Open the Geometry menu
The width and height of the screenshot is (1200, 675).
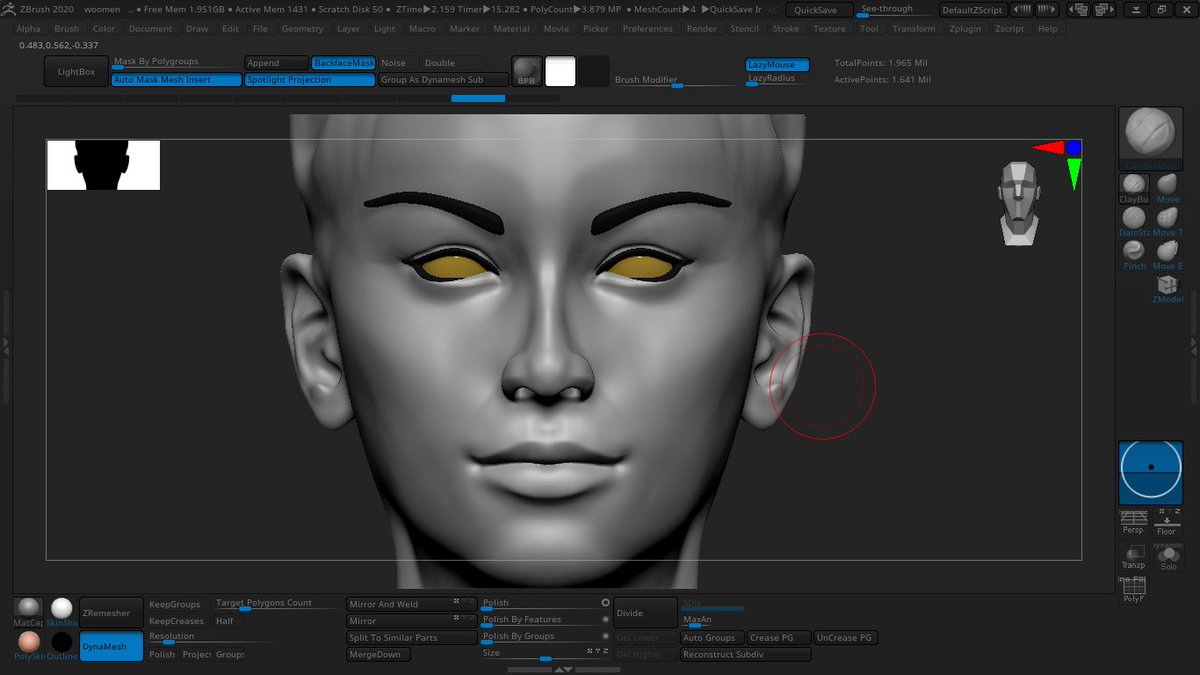(302, 29)
